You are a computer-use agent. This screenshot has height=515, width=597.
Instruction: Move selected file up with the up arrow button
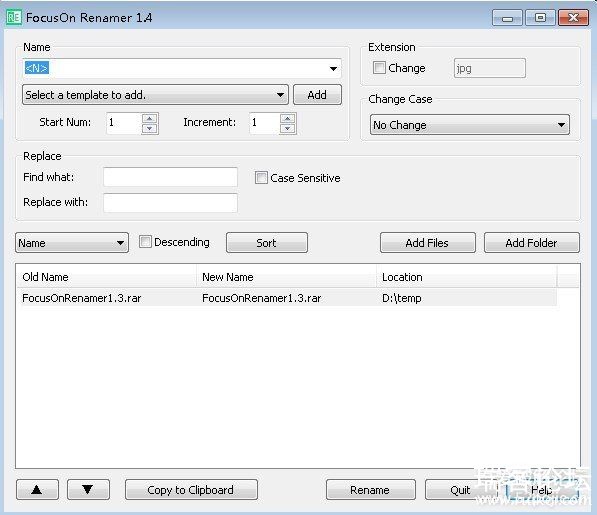coord(37,489)
